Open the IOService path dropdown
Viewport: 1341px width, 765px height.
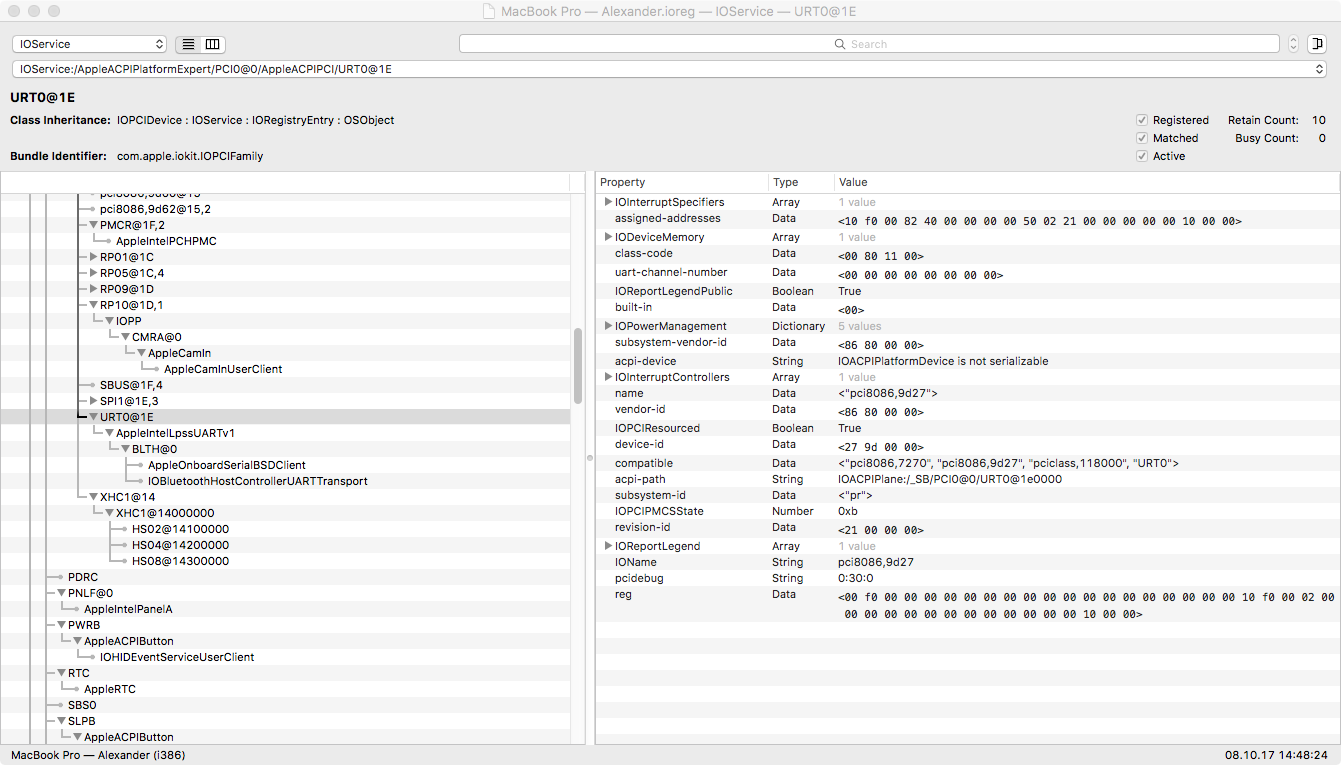pos(670,69)
